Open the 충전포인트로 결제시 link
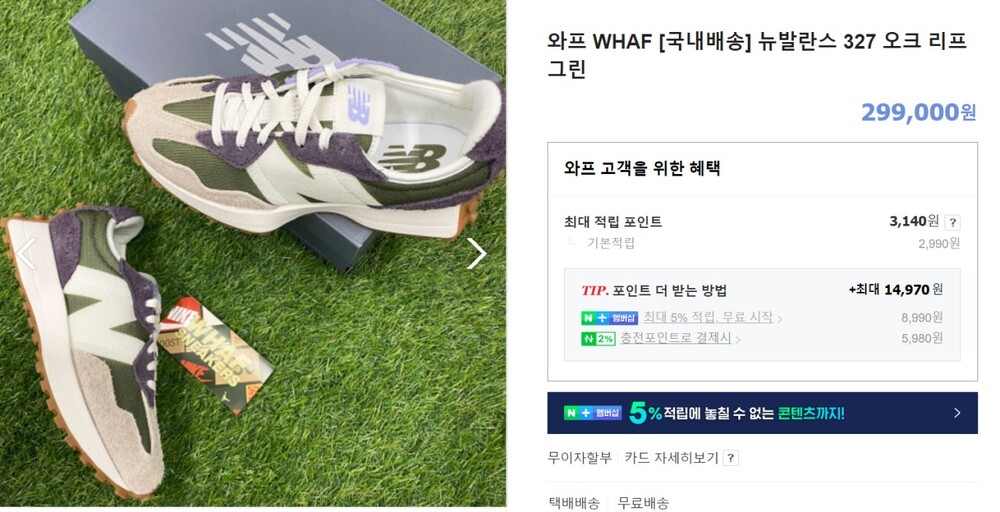This screenshot has width=1000, height=512. point(675,338)
